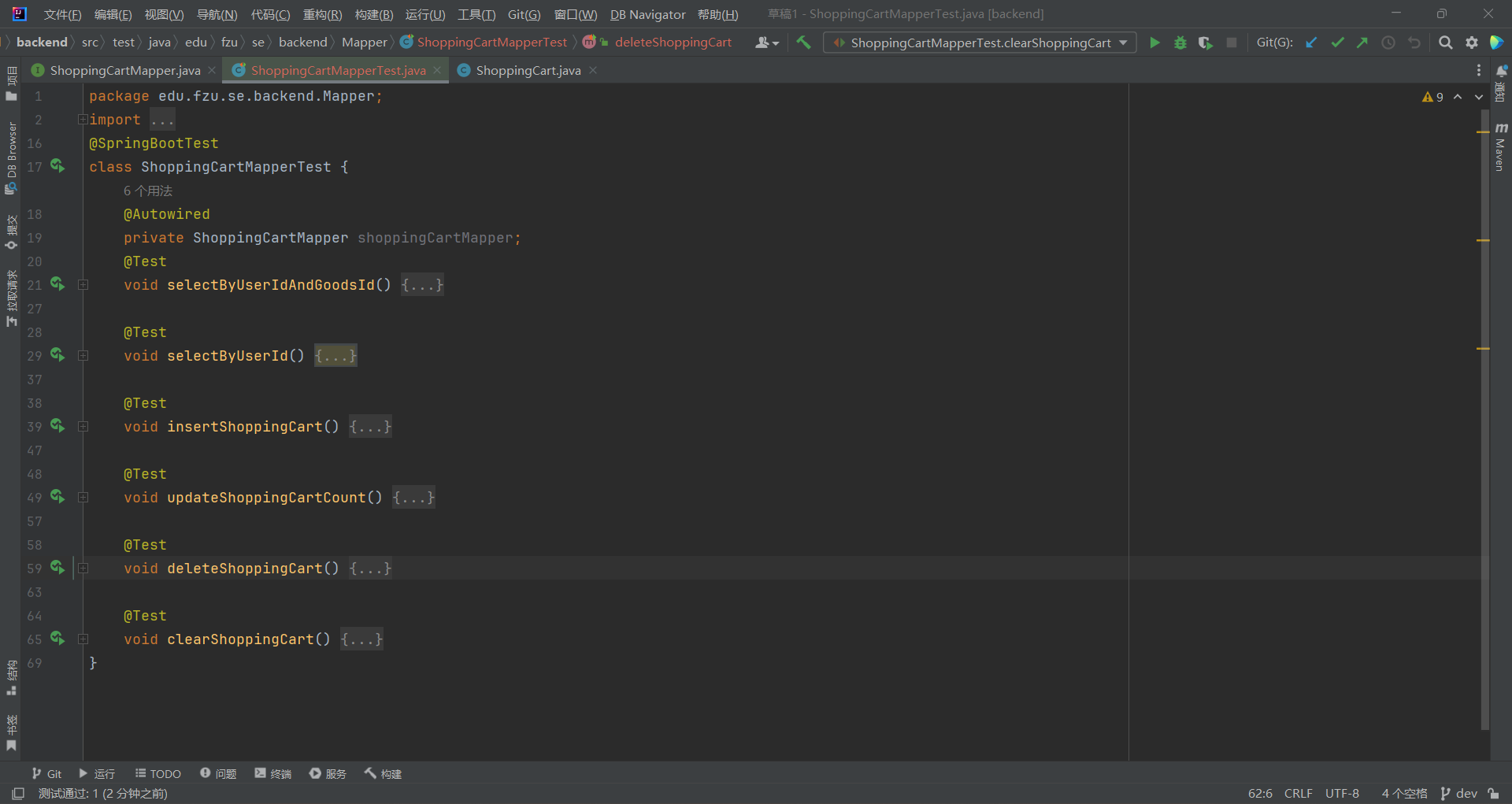Image resolution: width=1512 pixels, height=804 pixels.
Task: Open the Maven tool window
Action: [x=1500, y=146]
